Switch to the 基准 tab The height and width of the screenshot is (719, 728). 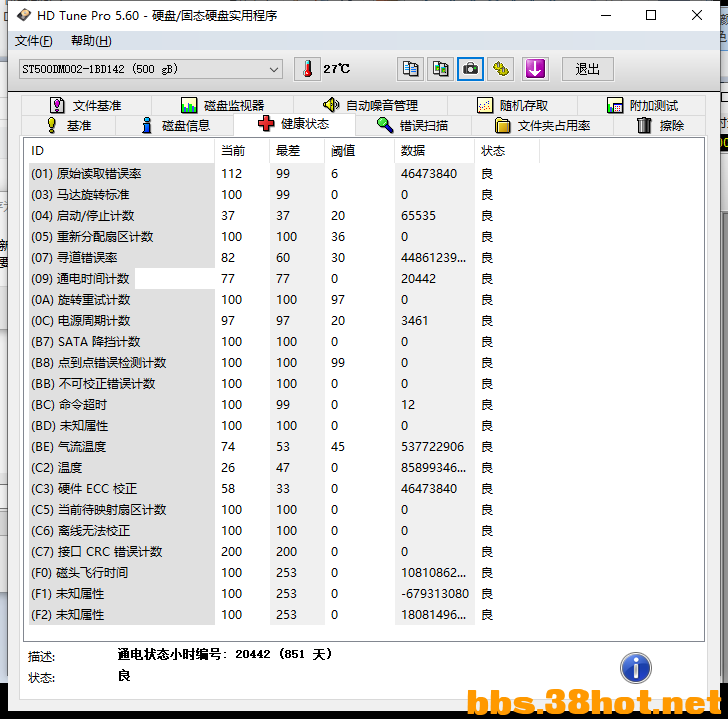(69, 125)
